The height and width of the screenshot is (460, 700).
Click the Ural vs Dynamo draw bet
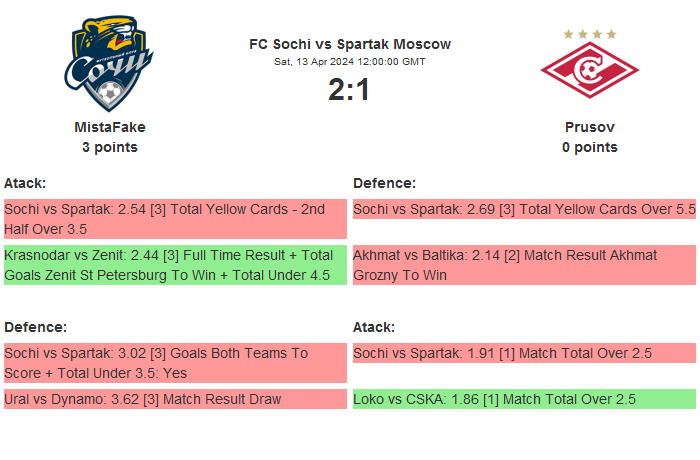[175, 399]
